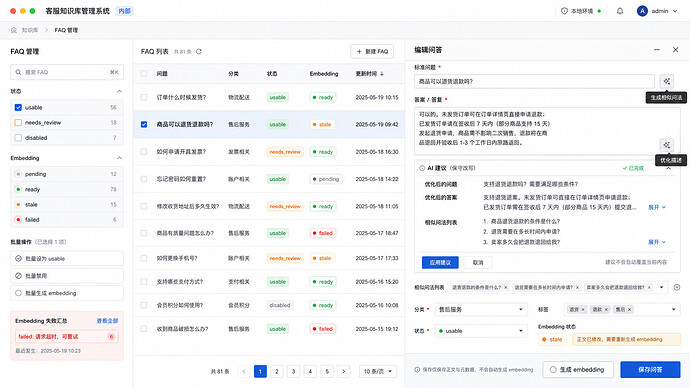
Task: Click the search icon in FAQ search box
Action: (x=18, y=72)
